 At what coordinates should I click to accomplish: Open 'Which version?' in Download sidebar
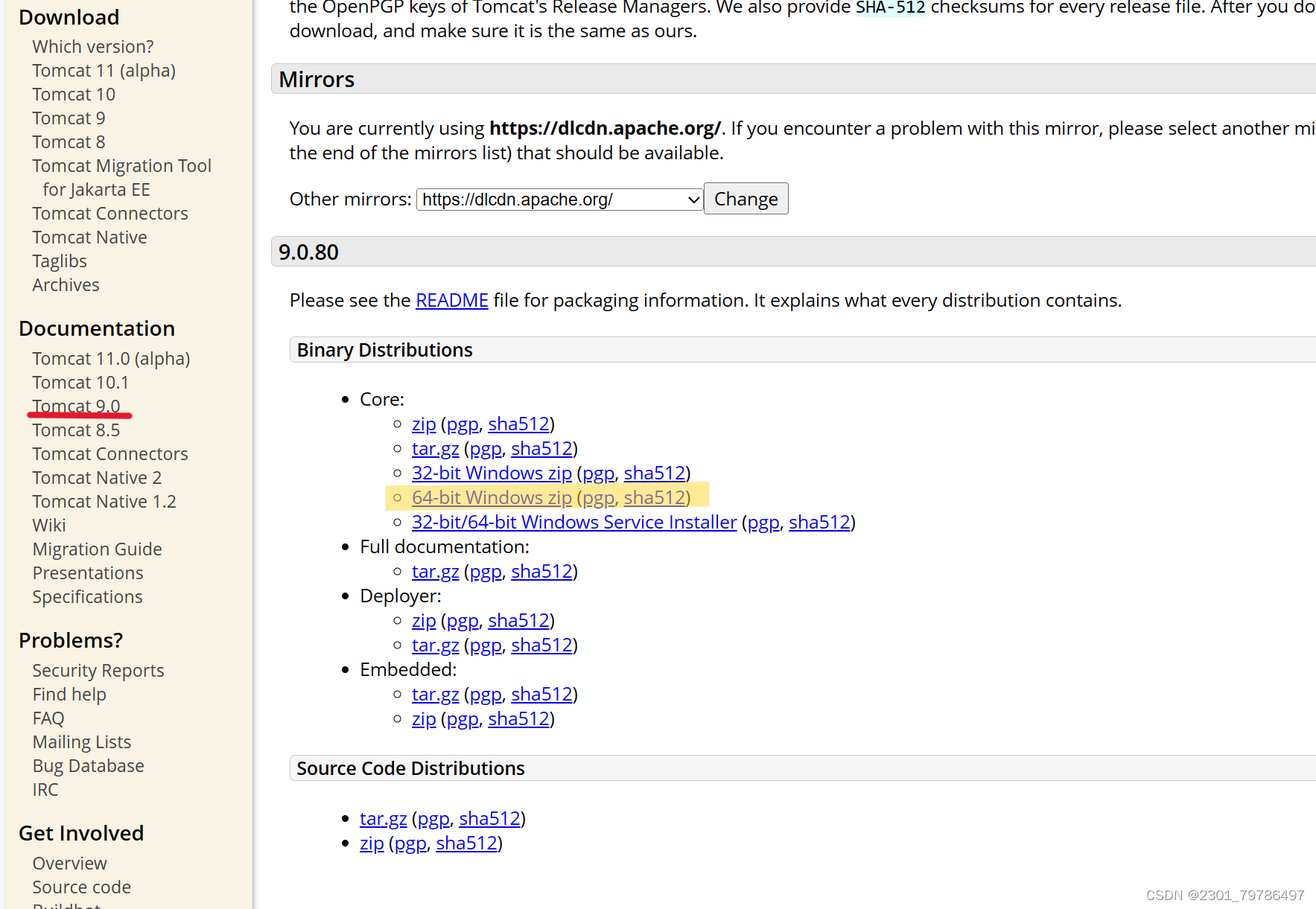pos(93,46)
